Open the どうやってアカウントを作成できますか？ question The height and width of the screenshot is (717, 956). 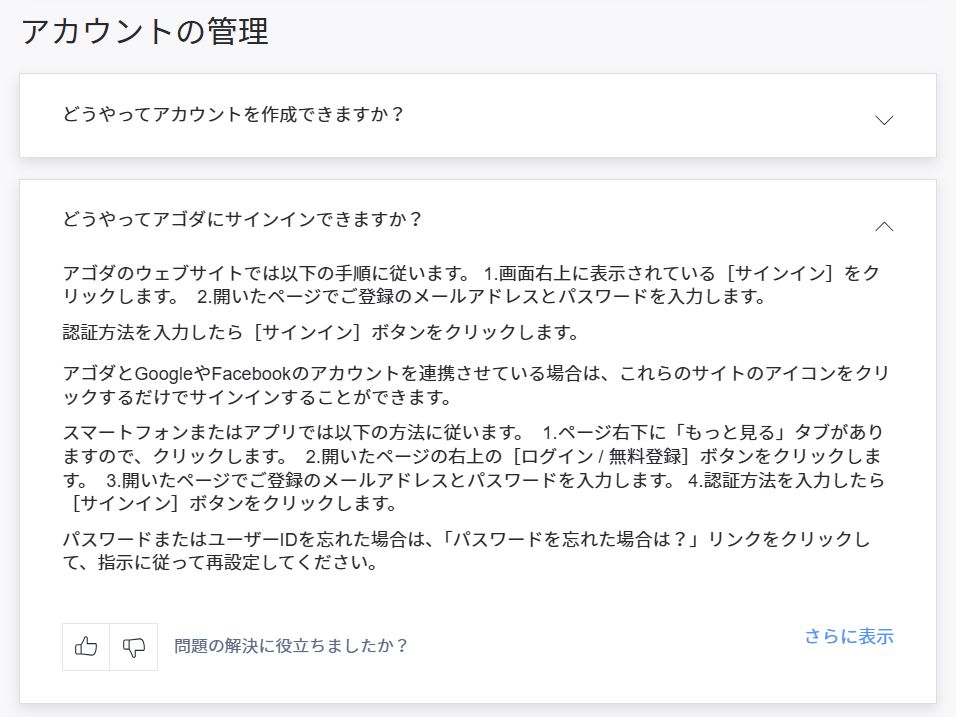coord(233,114)
